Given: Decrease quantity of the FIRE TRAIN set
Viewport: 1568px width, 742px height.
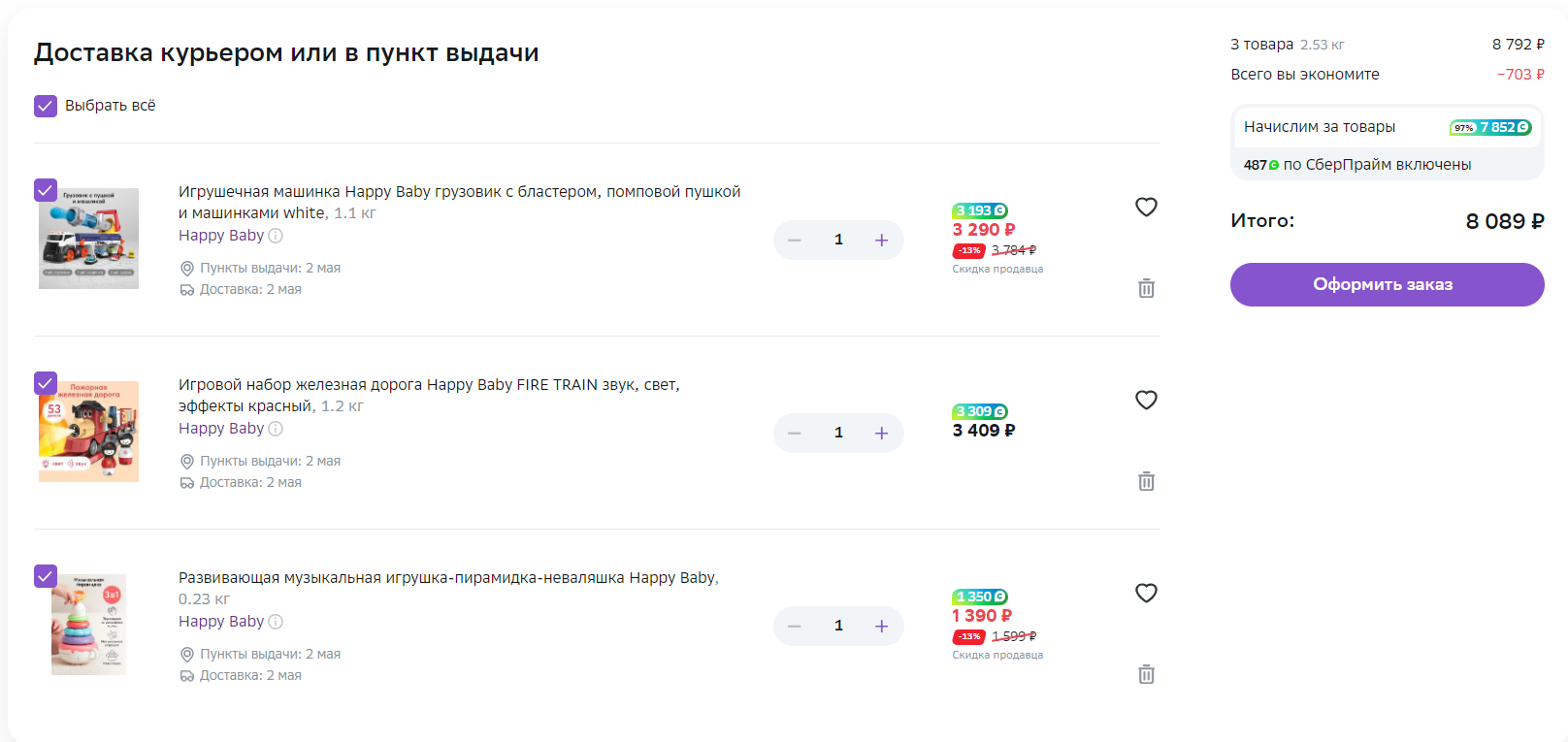Looking at the screenshot, I should [795, 433].
